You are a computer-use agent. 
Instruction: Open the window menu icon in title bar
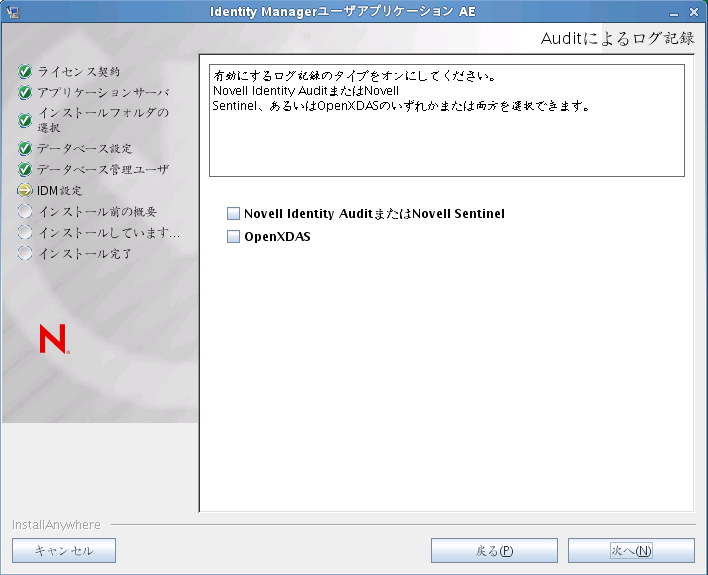coord(13,12)
